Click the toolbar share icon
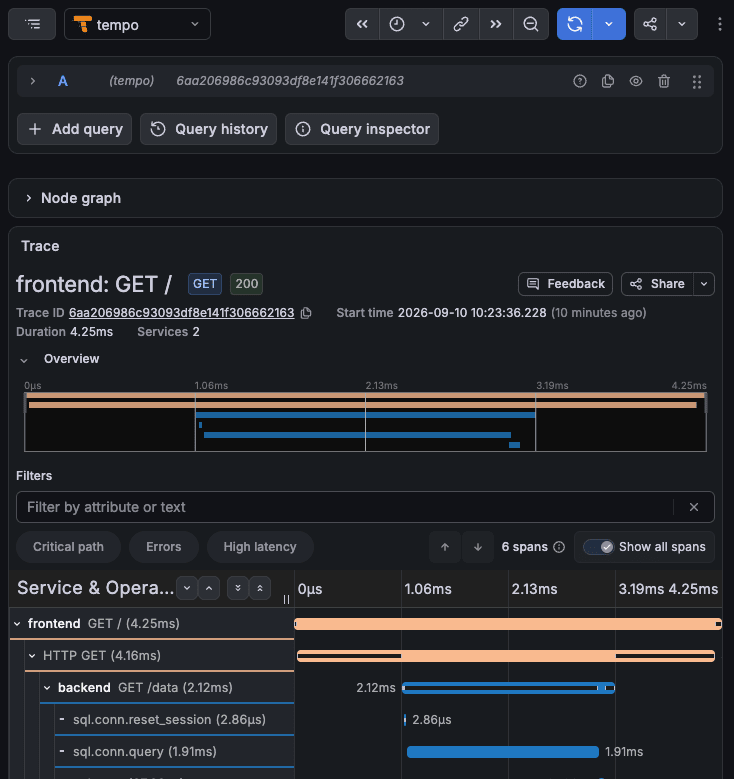This screenshot has width=734, height=779. (x=650, y=24)
